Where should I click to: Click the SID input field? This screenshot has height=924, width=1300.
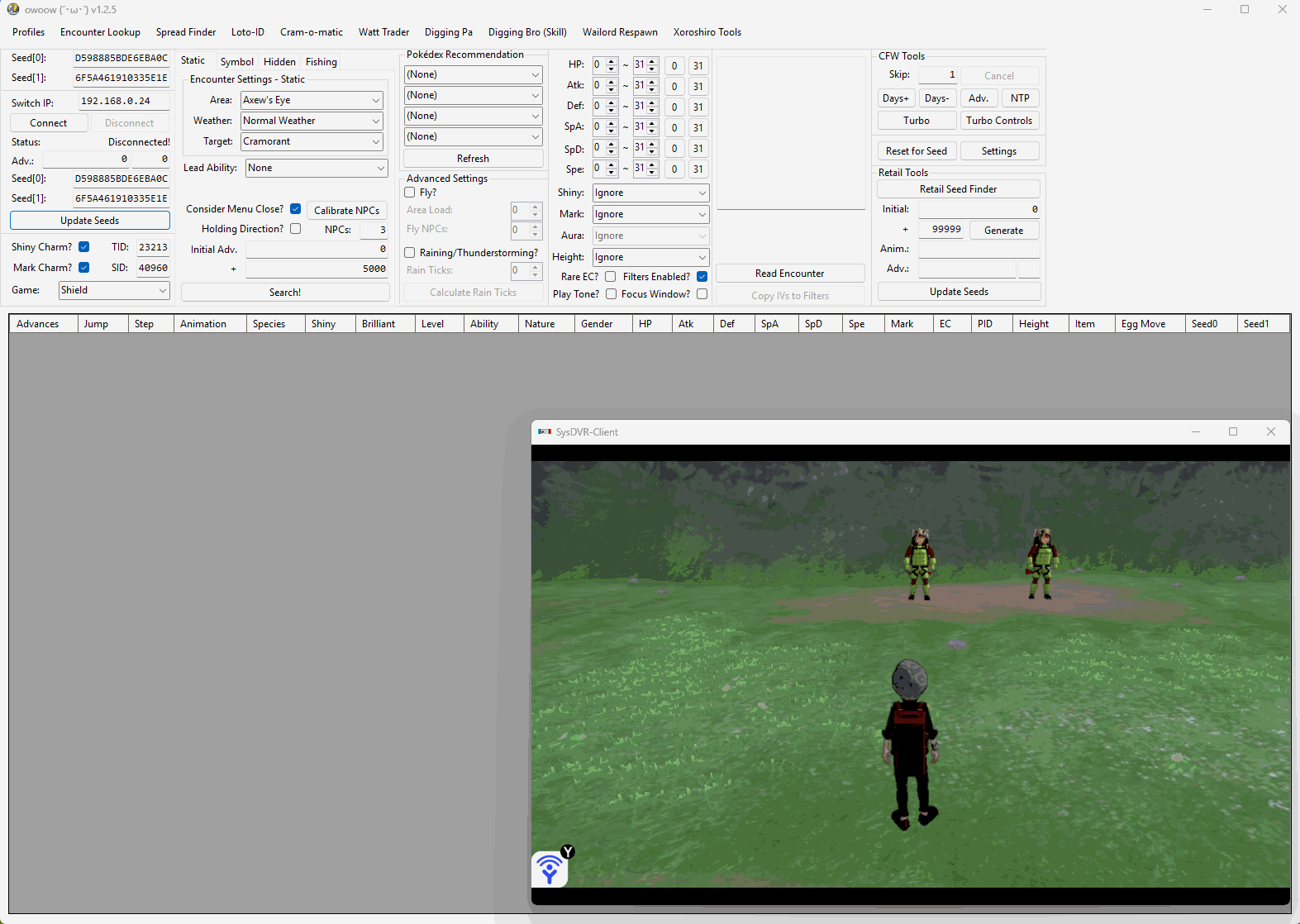[x=153, y=268]
